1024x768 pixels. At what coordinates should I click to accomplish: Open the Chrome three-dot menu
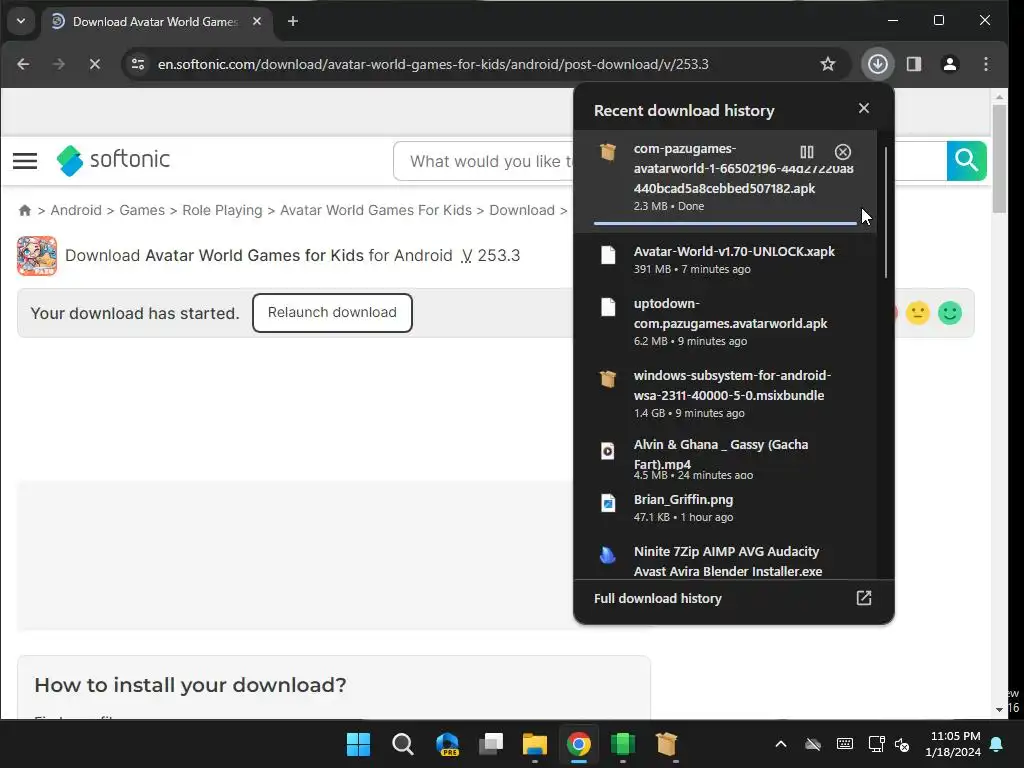[x=985, y=64]
